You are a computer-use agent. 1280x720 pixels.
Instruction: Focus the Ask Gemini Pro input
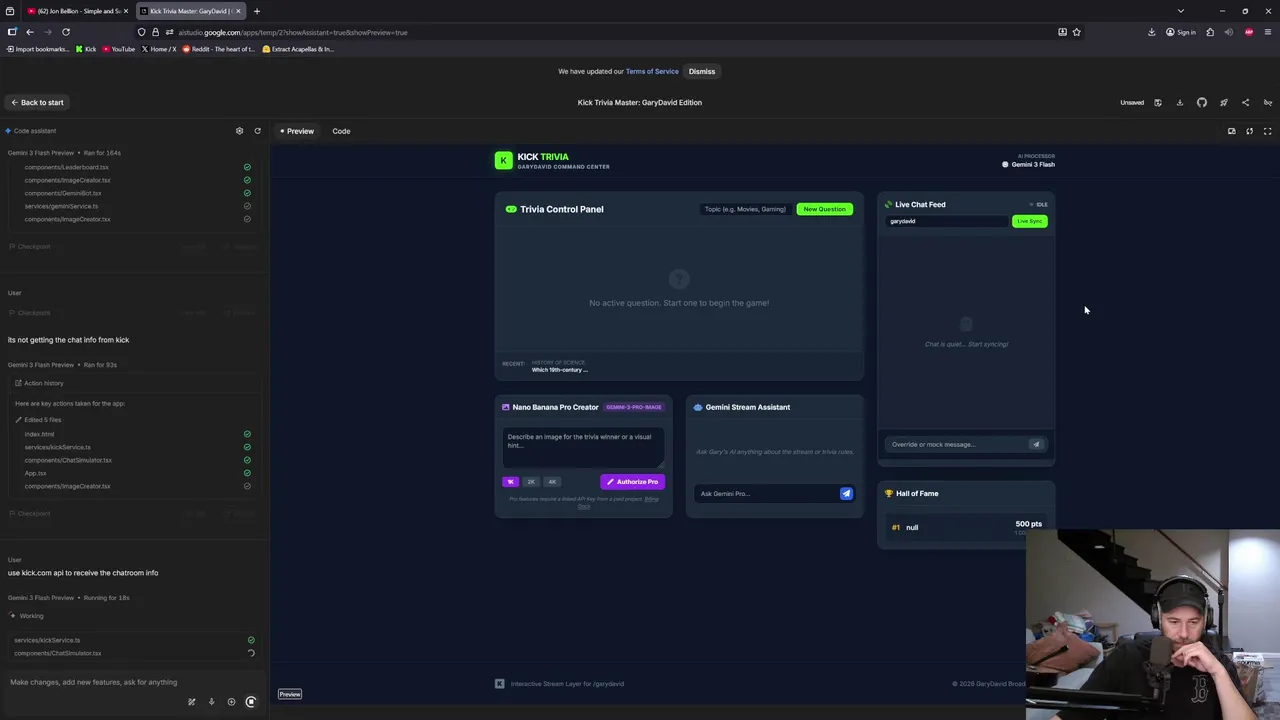767,493
